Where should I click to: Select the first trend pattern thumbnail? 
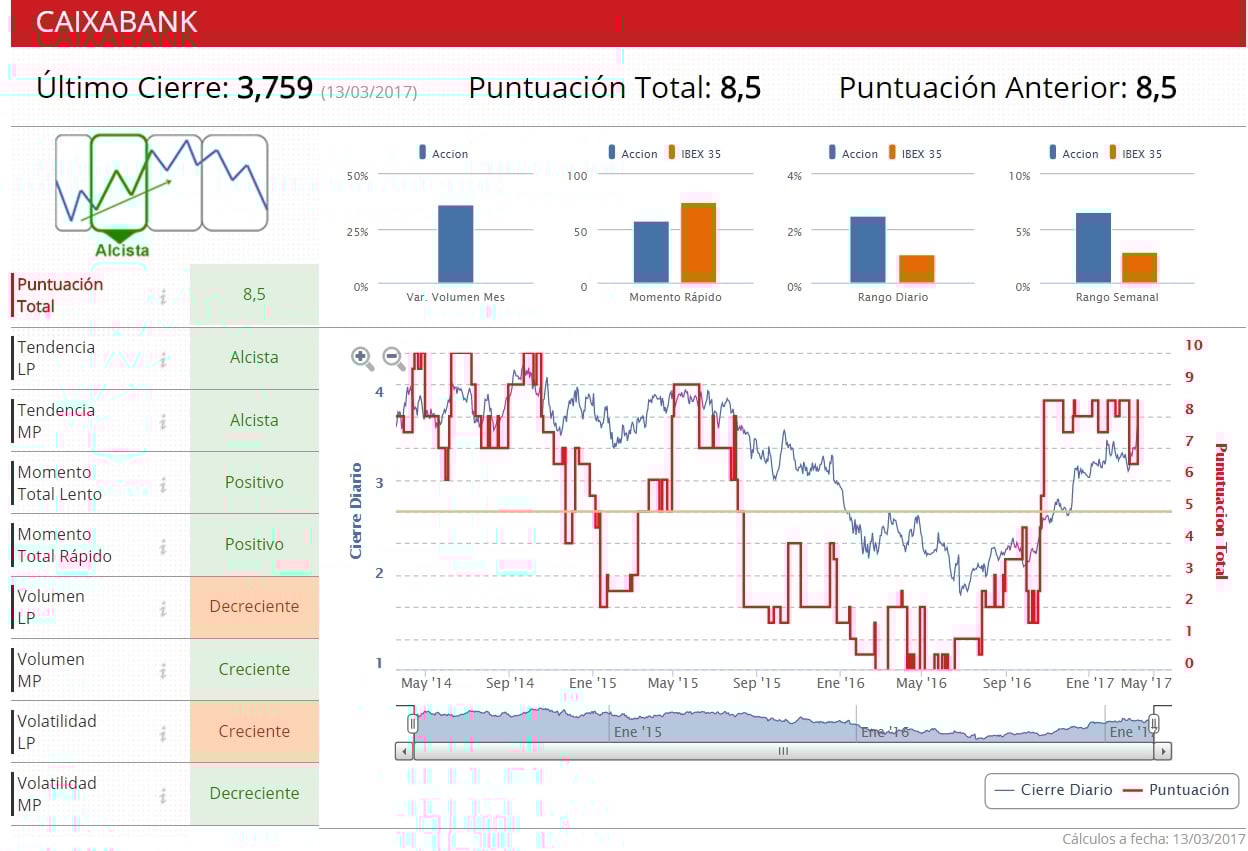[72, 183]
